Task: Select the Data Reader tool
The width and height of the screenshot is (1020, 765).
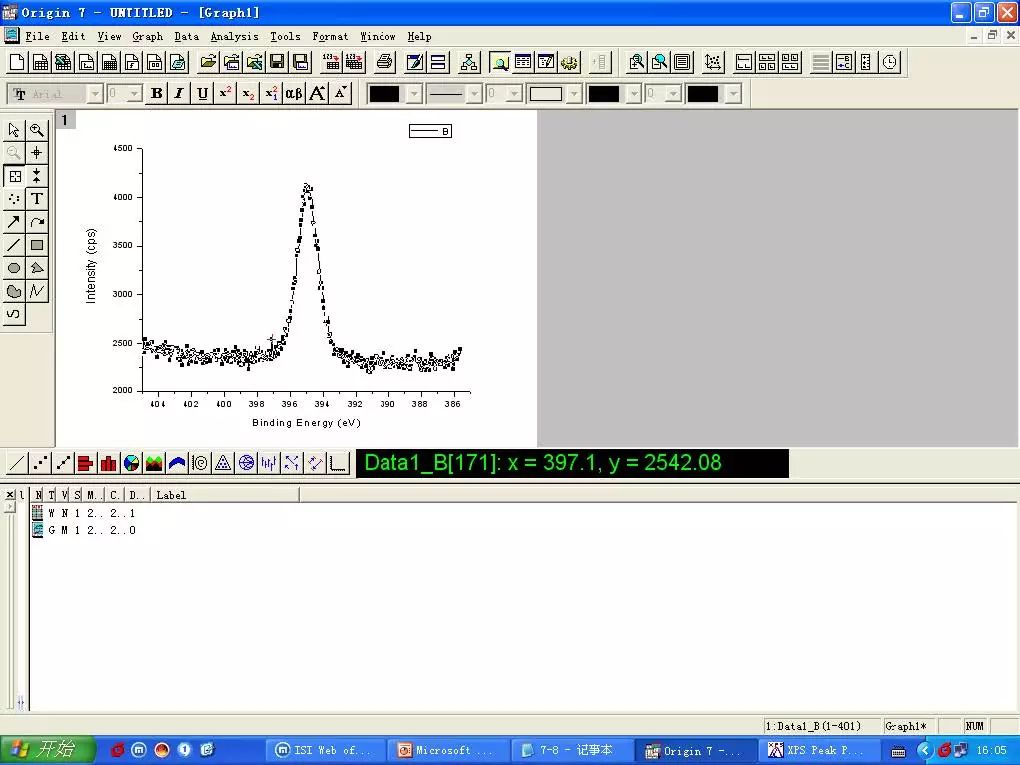Action: coord(14,176)
